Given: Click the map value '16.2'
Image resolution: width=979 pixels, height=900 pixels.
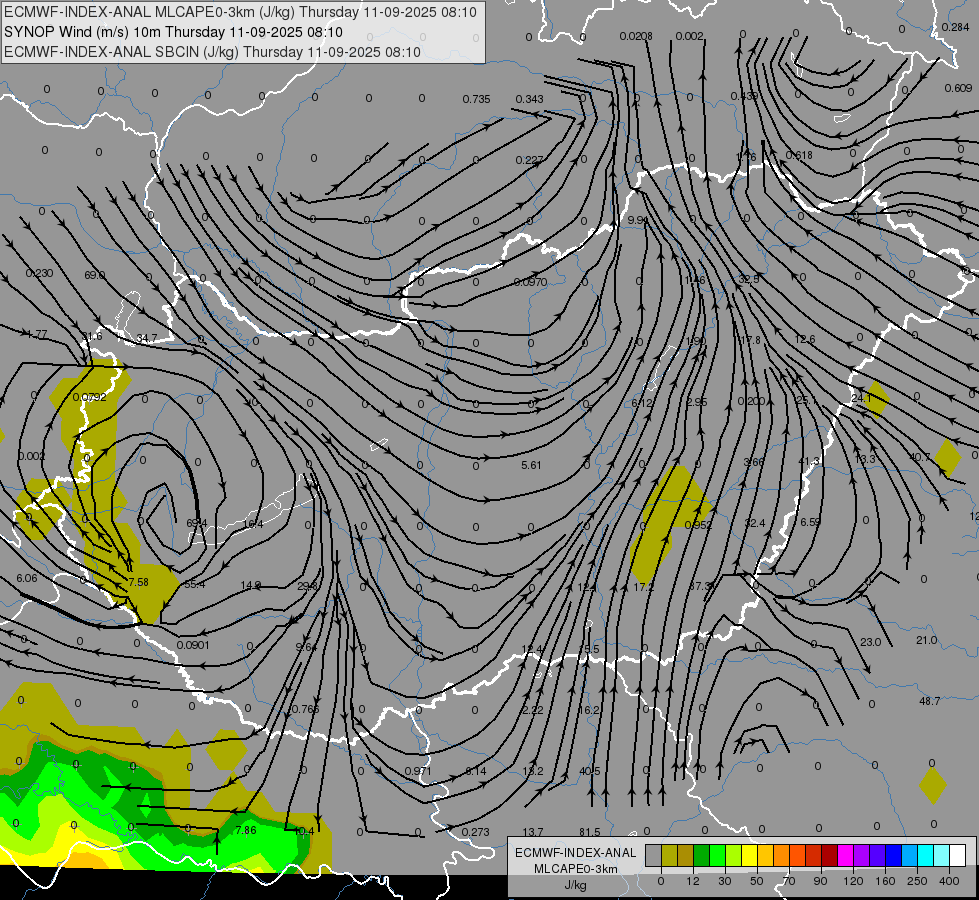Looking at the screenshot, I should [x=589, y=710].
